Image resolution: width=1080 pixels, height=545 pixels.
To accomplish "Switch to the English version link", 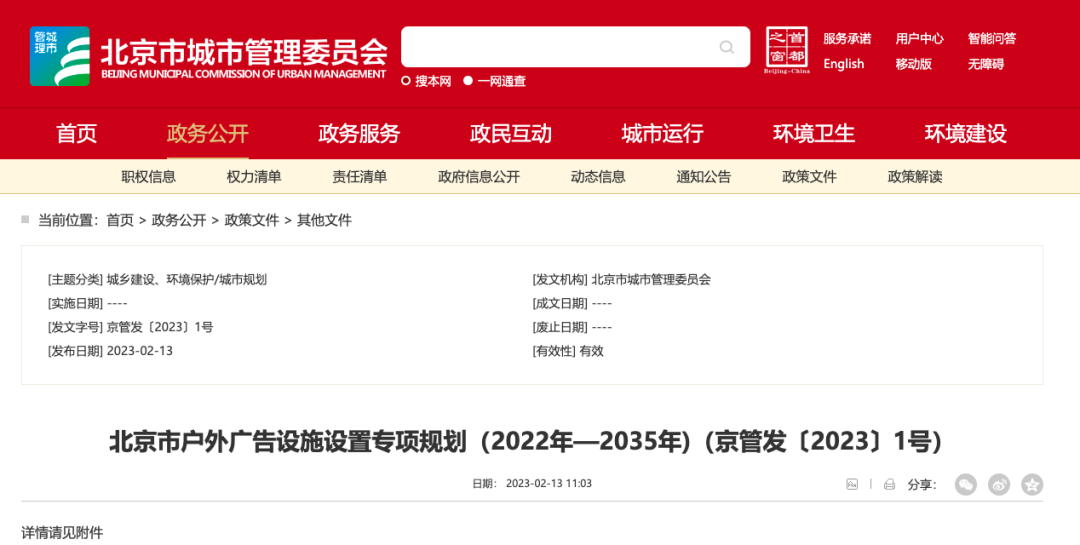I will [x=843, y=64].
